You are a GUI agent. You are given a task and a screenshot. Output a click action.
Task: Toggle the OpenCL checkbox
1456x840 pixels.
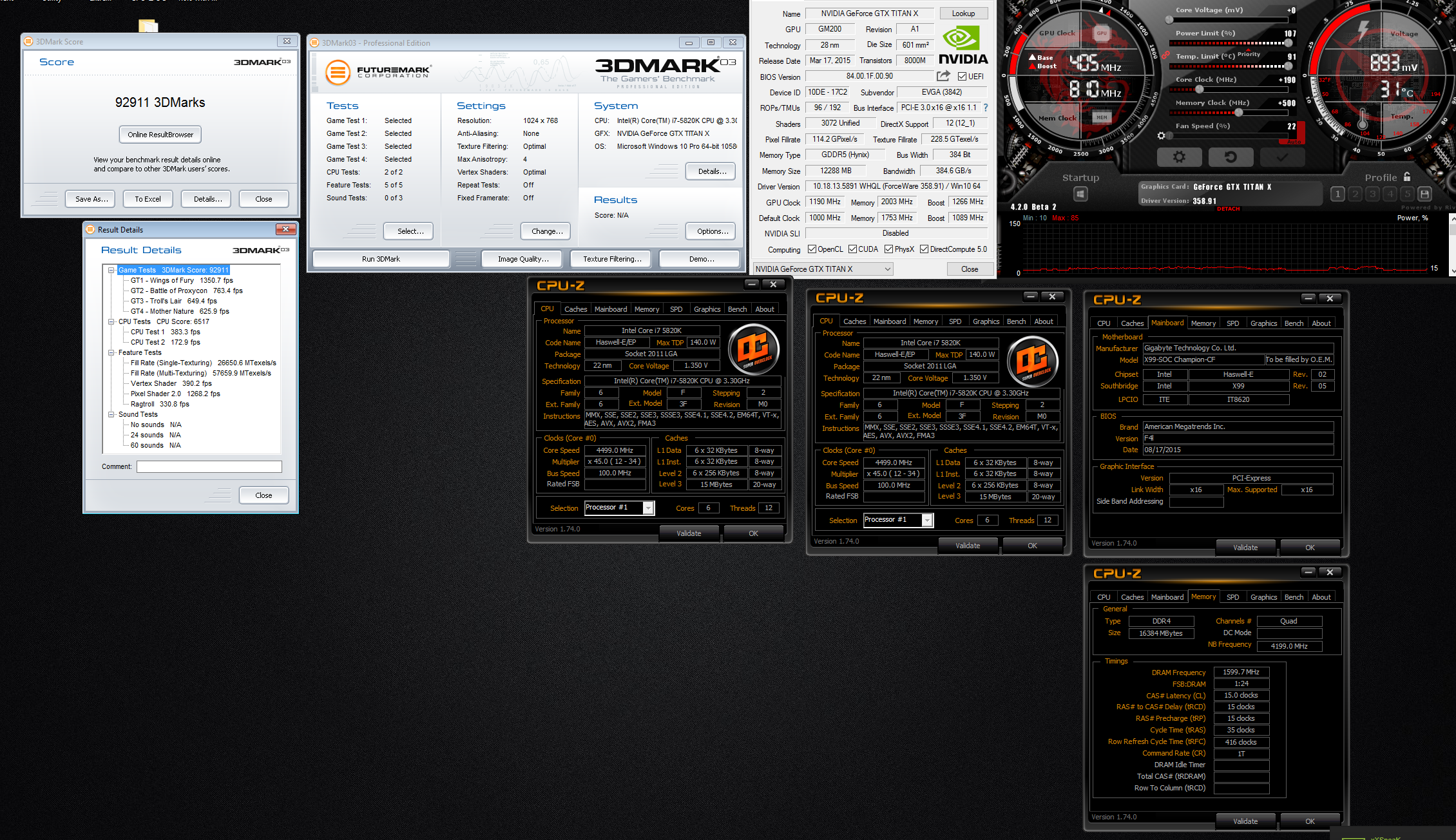(812, 249)
